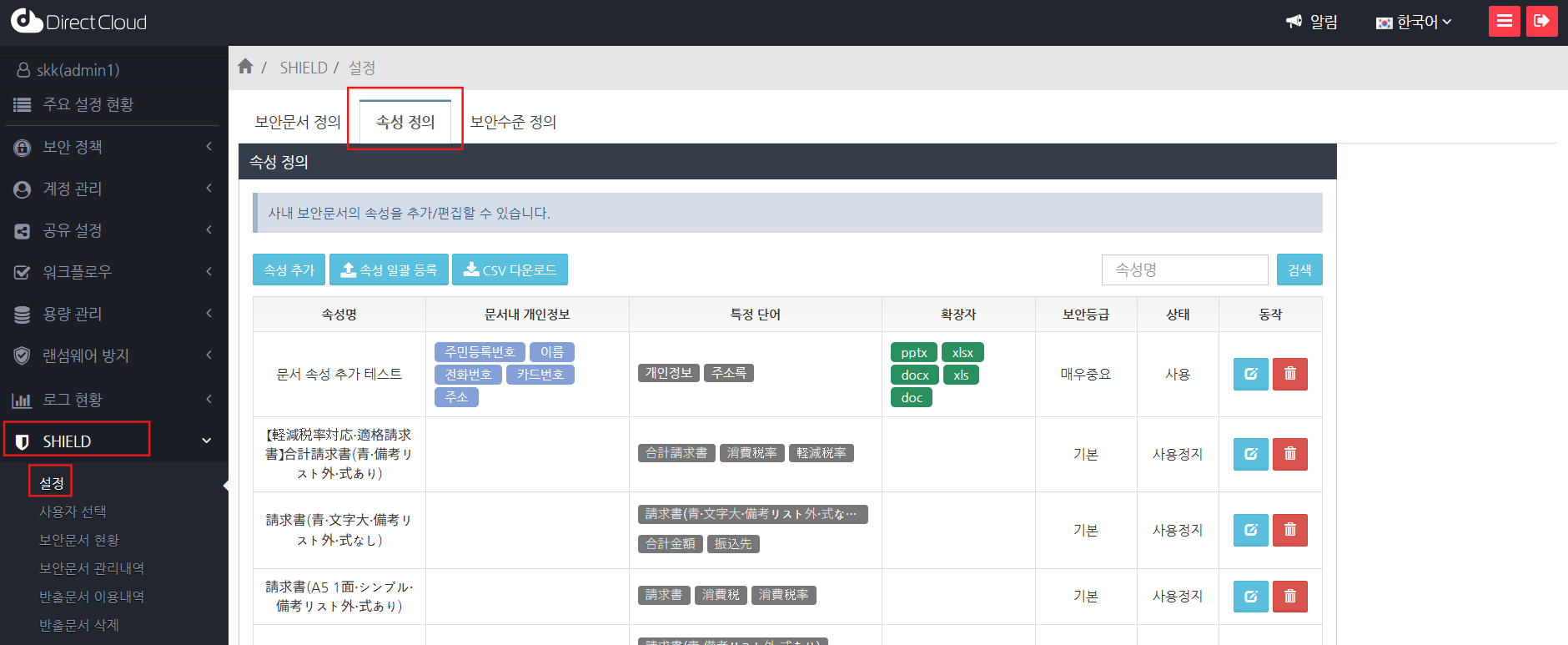Image resolution: width=1568 pixels, height=645 pixels.
Task: Delete the 문서 속성 추가 테스트 row
Action: [x=1290, y=374]
